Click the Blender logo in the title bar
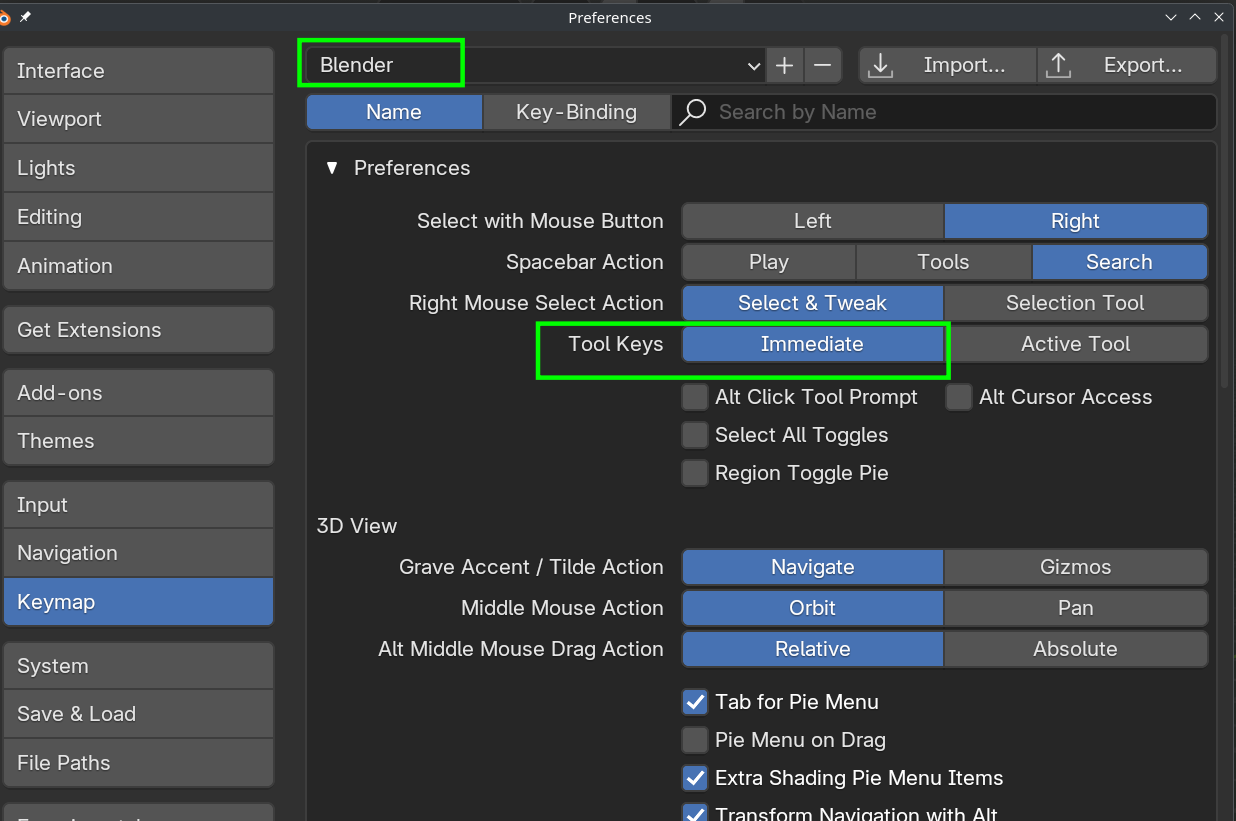Image resolution: width=1236 pixels, height=821 pixels. tap(5, 17)
